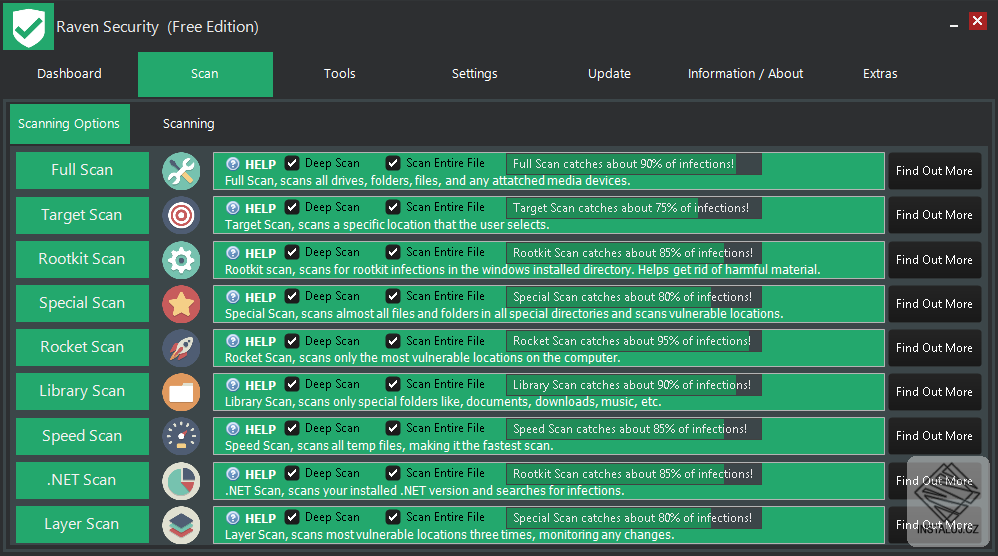Screen dimensions: 998x556
Task: Switch to the Tools tab
Action: tap(339, 74)
